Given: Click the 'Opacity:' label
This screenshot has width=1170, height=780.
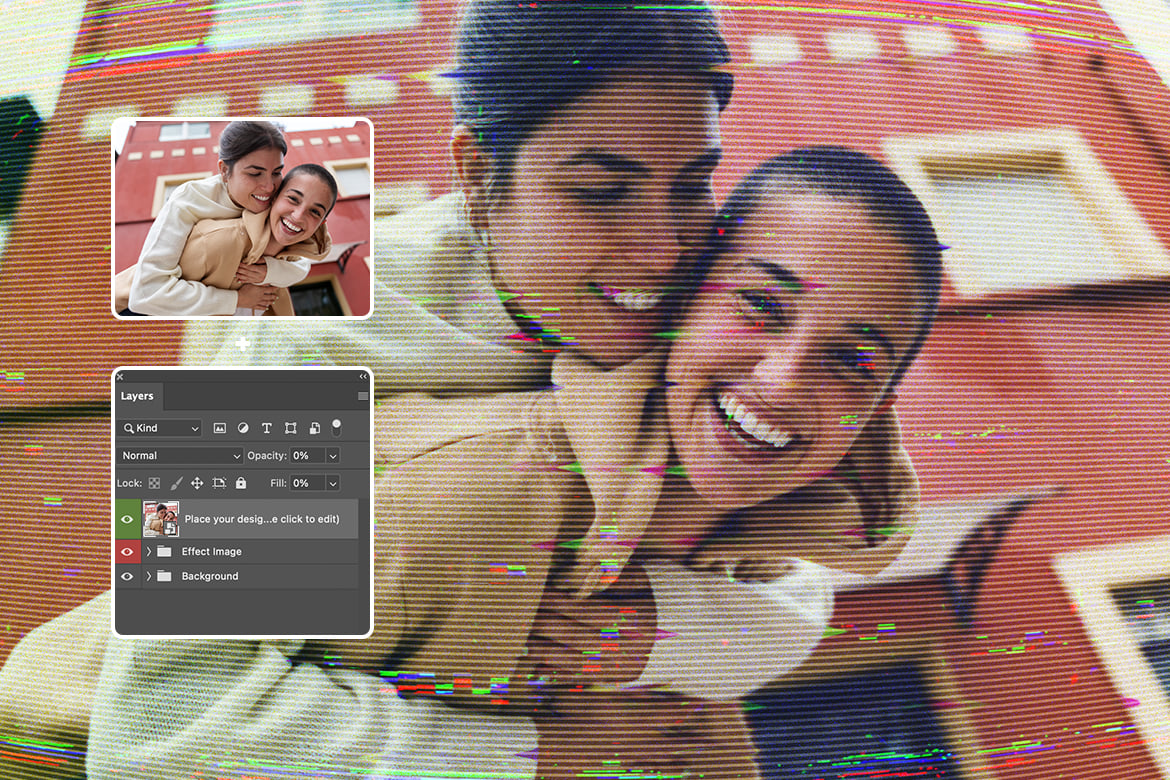Looking at the screenshot, I should pyautogui.click(x=267, y=455).
